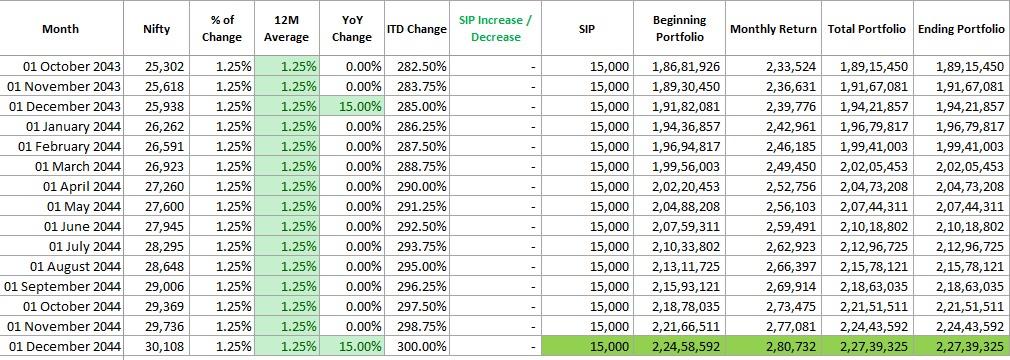
Task: Click the Ending Portfolio header
Action: 961,28
